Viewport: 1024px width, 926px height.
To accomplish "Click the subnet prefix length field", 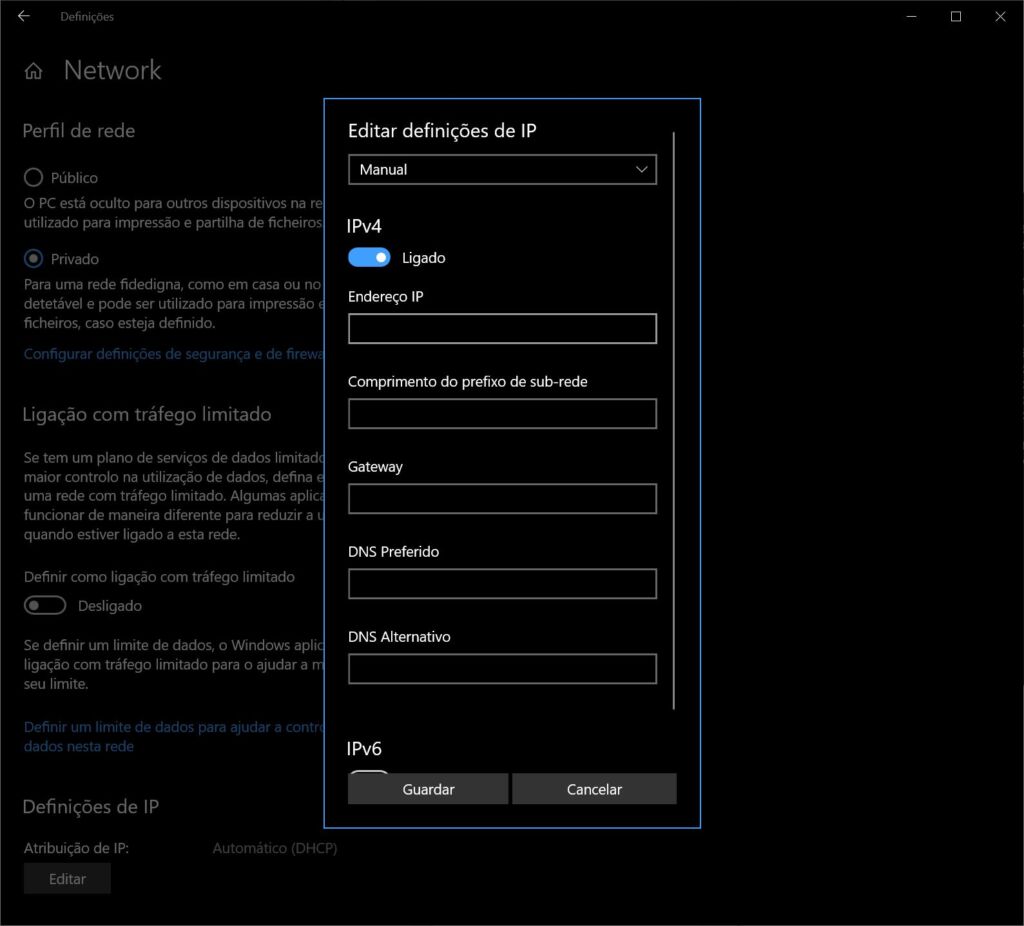I will (x=502, y=414).
